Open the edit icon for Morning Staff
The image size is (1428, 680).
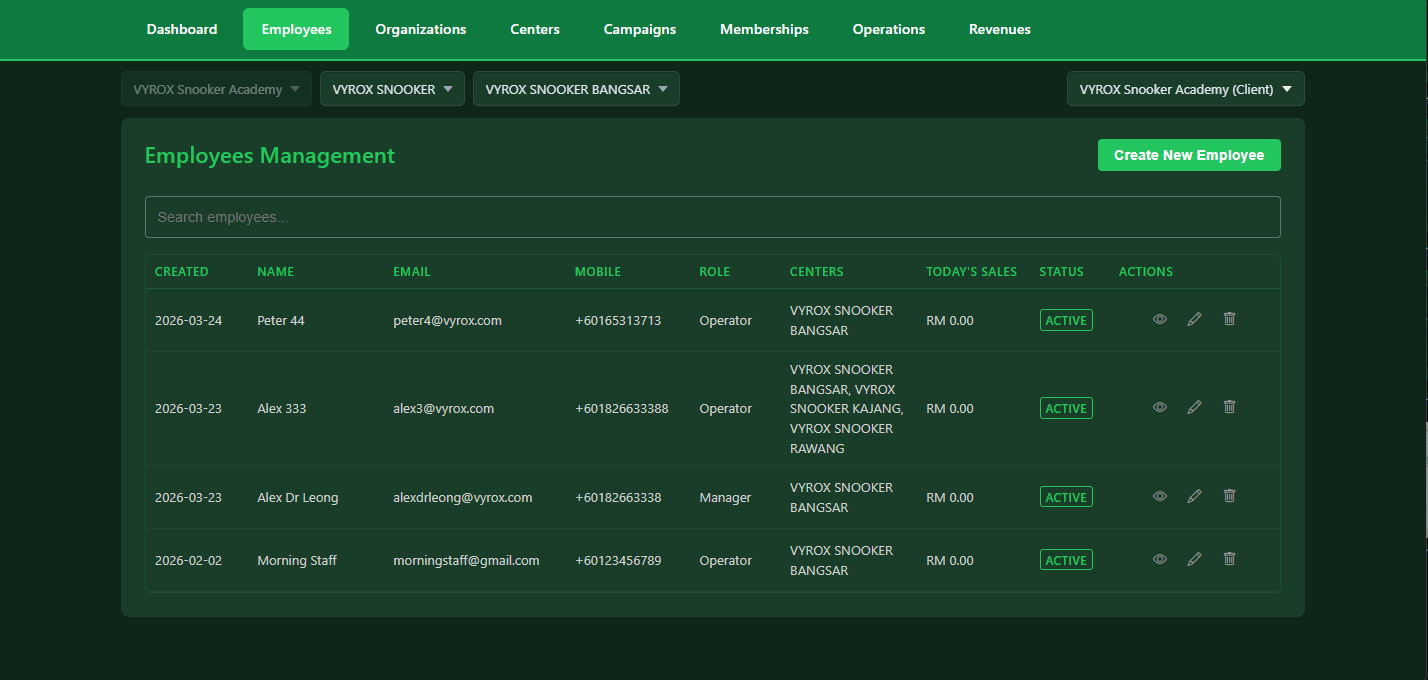[1194, 559]
